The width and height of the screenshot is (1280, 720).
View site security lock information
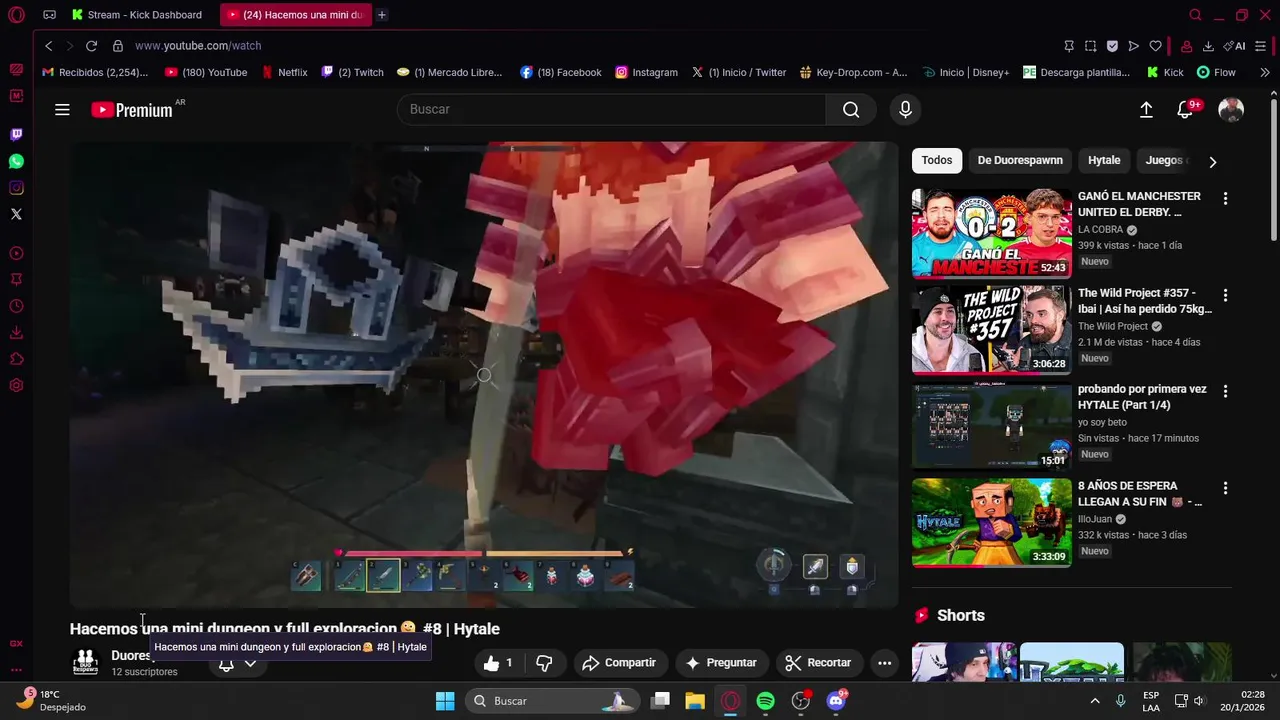[118, 46]
